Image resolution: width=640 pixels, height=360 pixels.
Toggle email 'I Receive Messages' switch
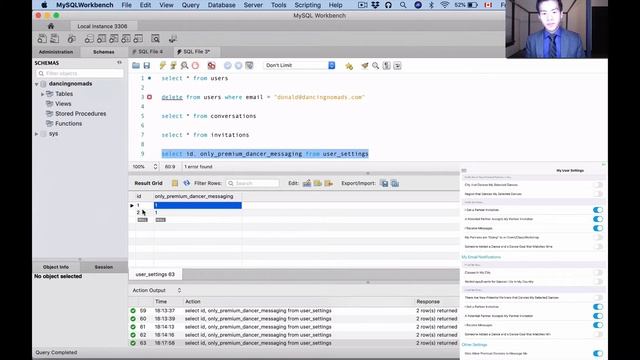coord(598,325)
